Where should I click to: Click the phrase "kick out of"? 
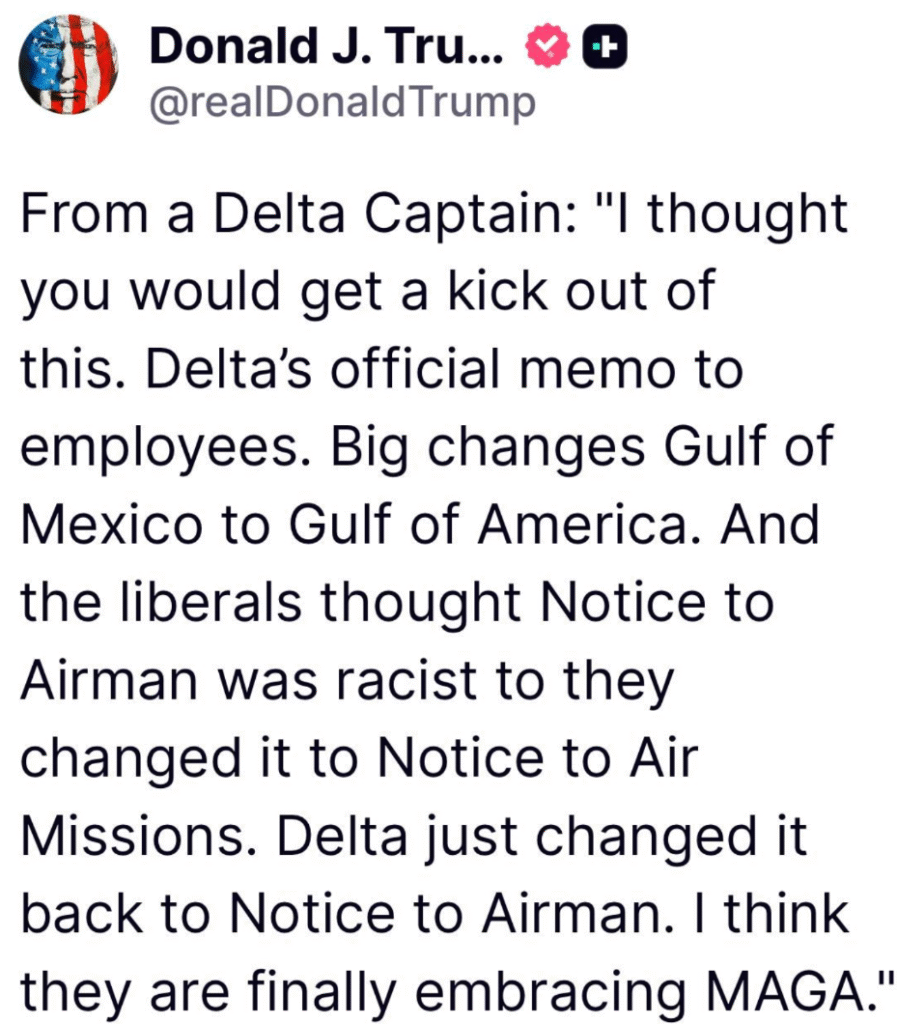[x=581, y=291]
